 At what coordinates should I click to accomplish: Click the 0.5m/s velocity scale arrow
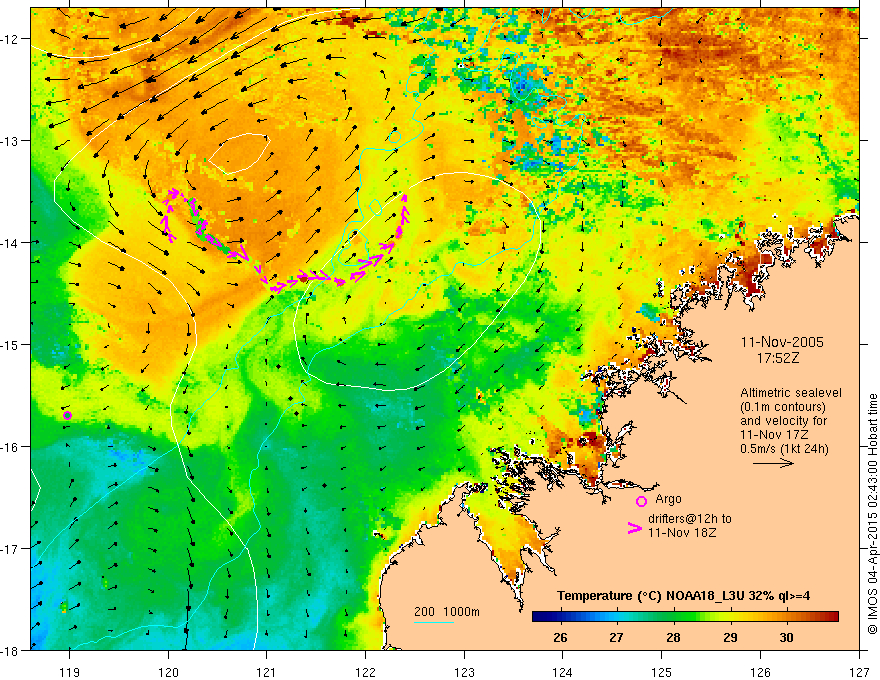[773, 463]
